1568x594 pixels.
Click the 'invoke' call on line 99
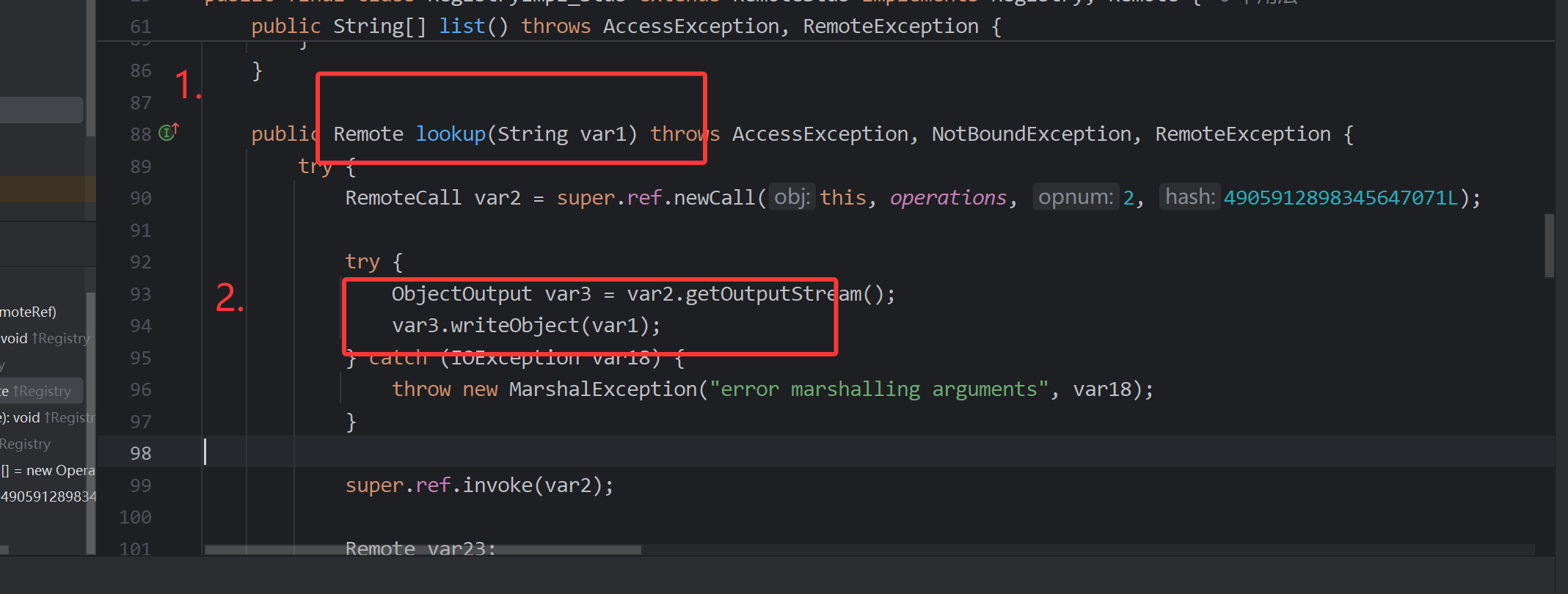[x=497, y=485]
